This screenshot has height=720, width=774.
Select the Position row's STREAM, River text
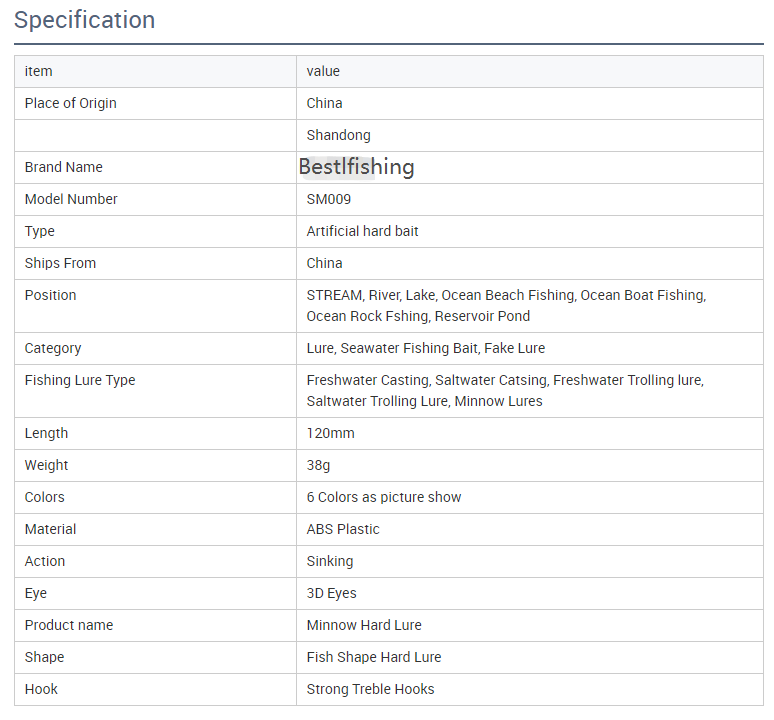(352, 295)
